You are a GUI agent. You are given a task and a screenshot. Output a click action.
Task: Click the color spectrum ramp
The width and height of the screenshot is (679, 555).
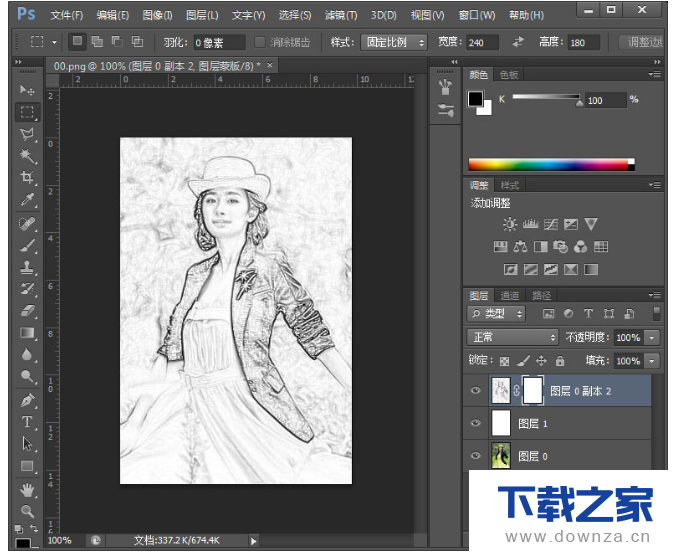point(551,165)
